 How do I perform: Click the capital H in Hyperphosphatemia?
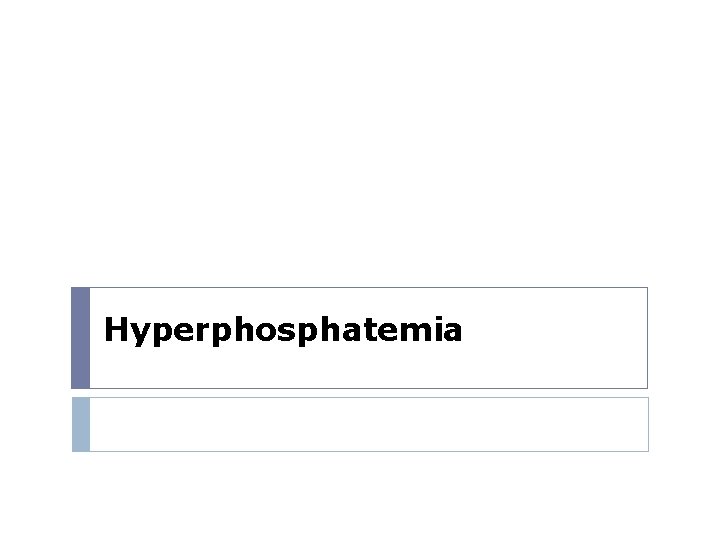pos(116,329)
